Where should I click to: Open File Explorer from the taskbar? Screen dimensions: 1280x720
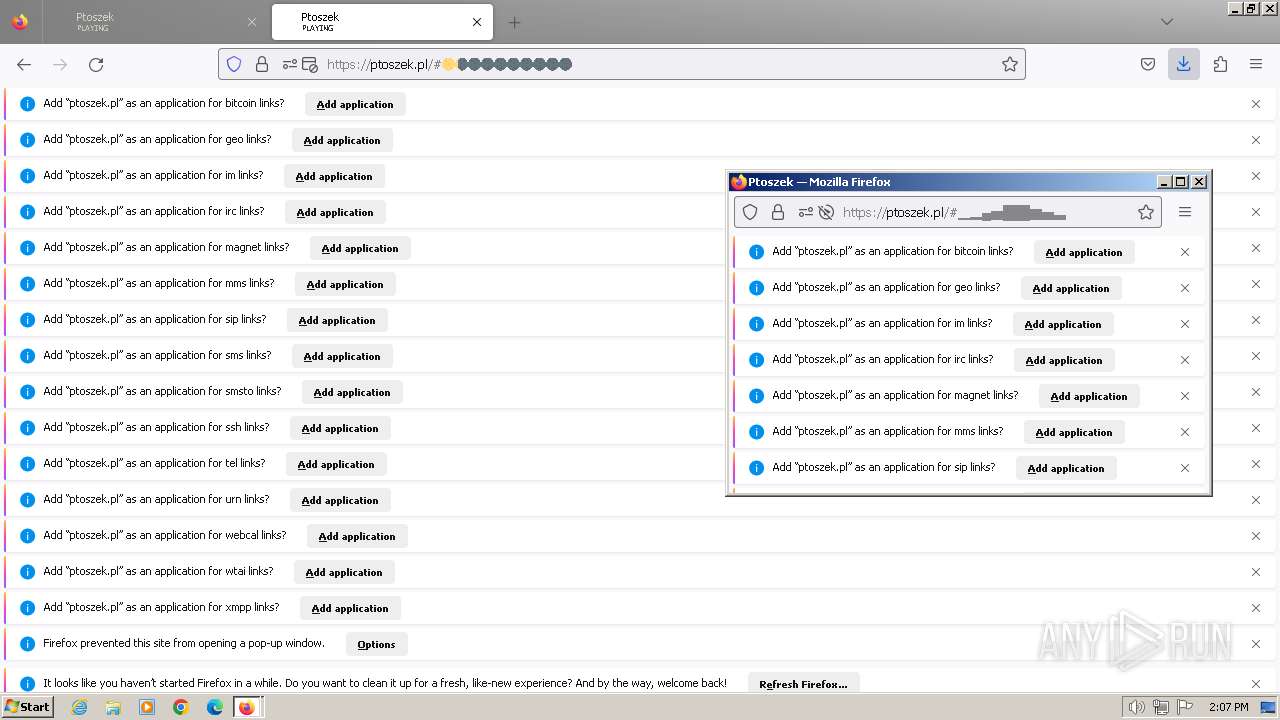(x=113, y=707)
